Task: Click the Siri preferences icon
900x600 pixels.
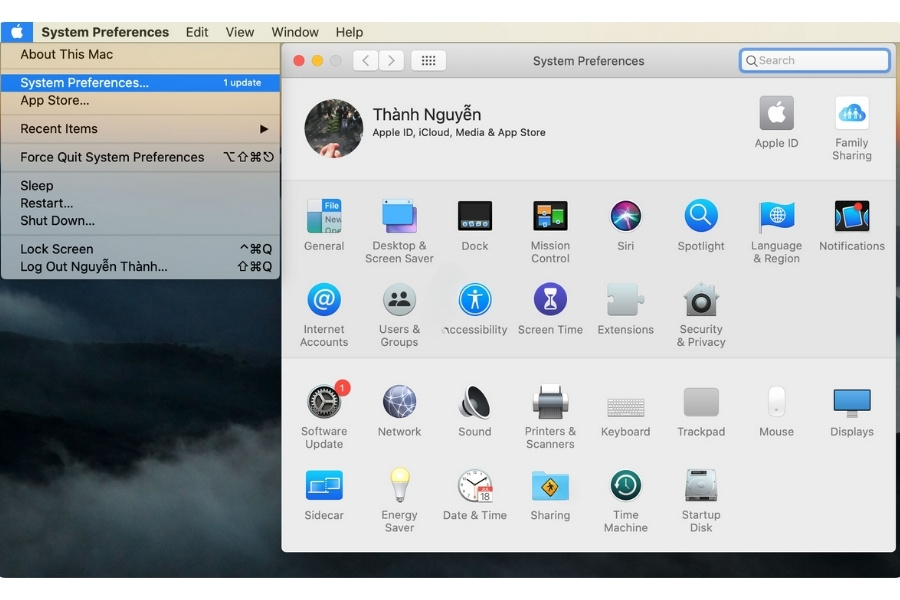Action: coord(626,217)
